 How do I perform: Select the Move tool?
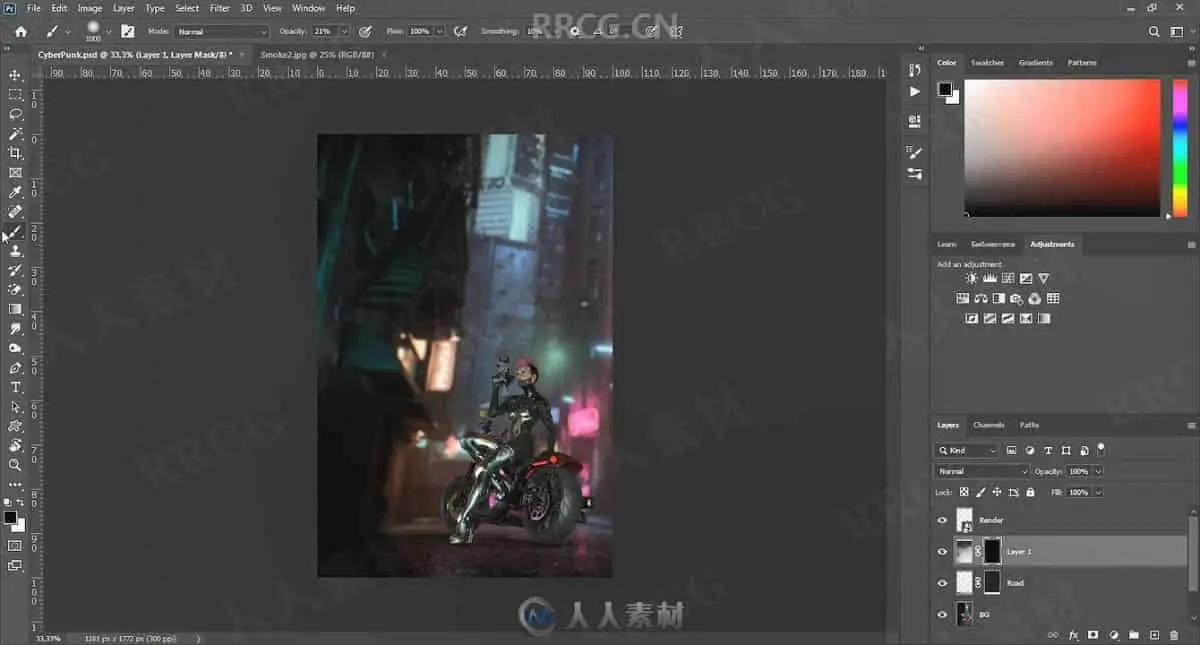pyautogui.click(x=15, y=75)
